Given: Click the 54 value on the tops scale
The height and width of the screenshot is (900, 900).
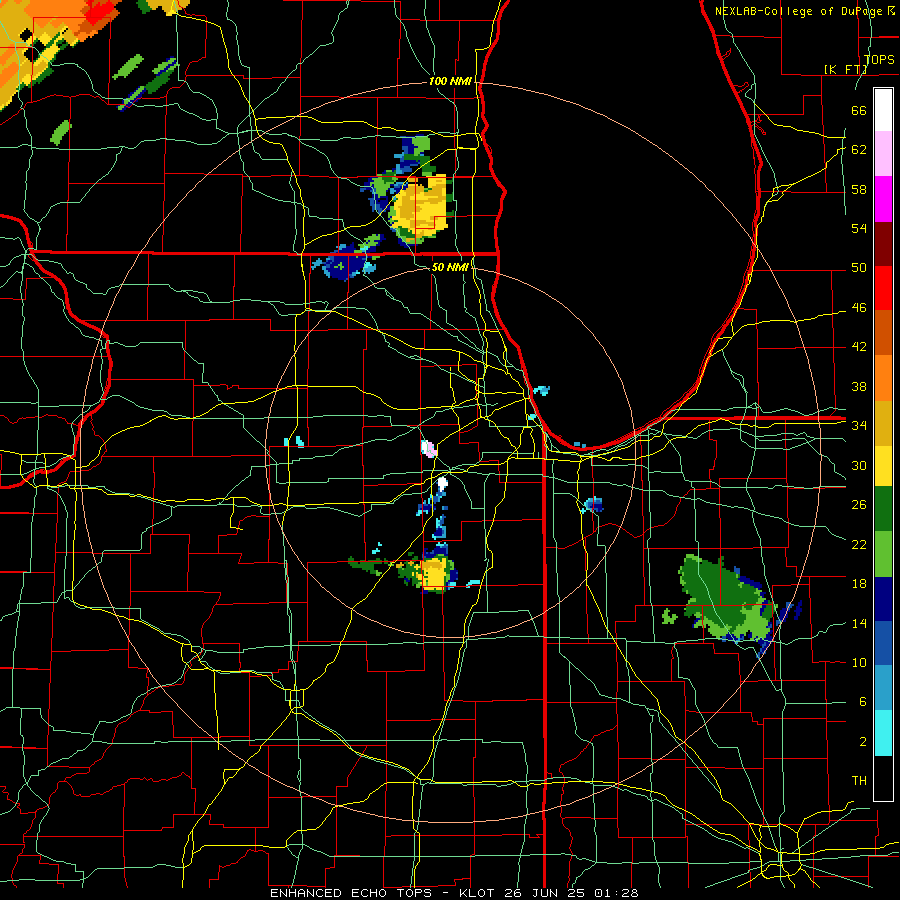Looking at the screenshot, I should point(859,228).
